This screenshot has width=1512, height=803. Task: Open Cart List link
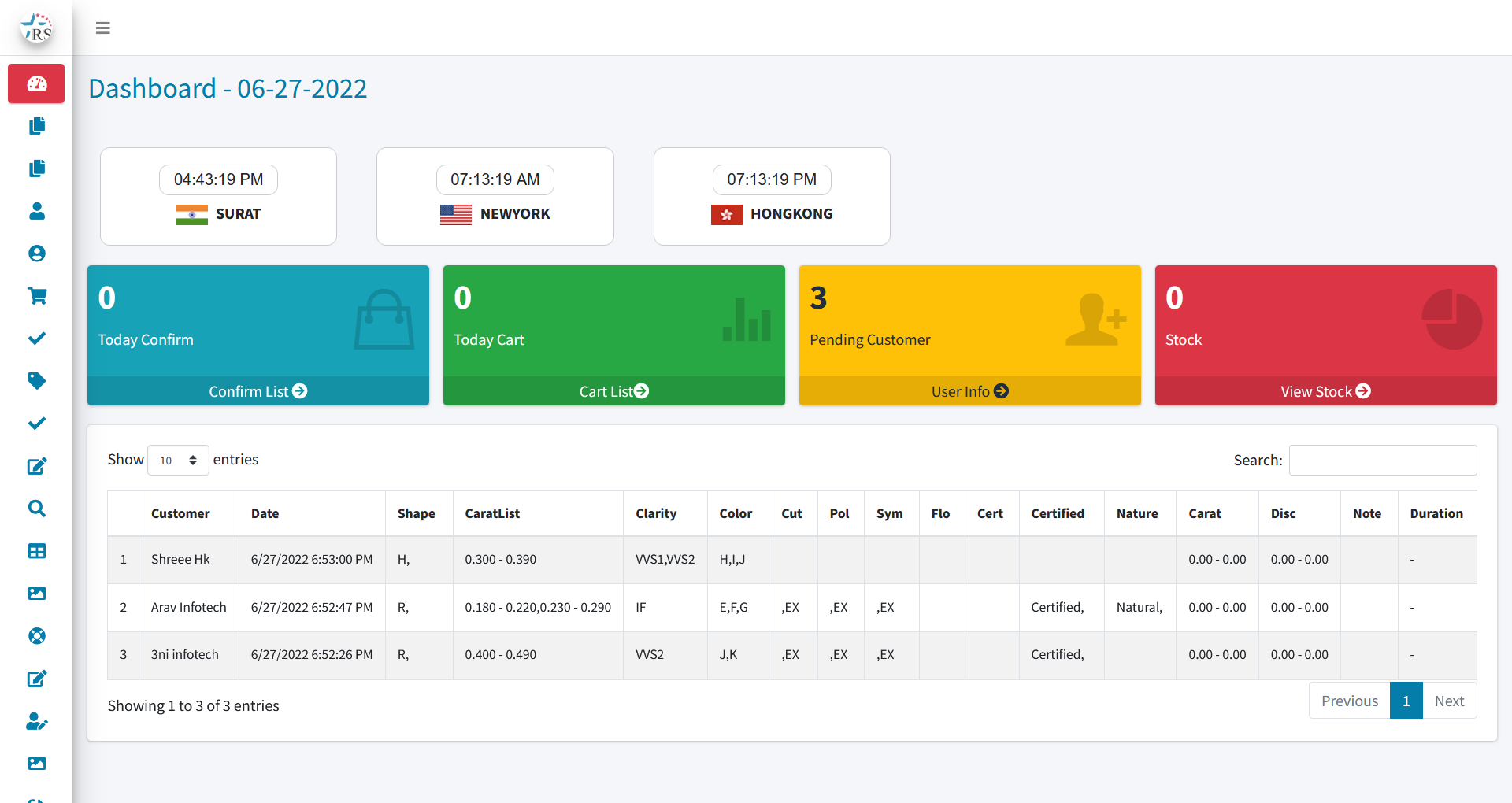tap(614, 391)
